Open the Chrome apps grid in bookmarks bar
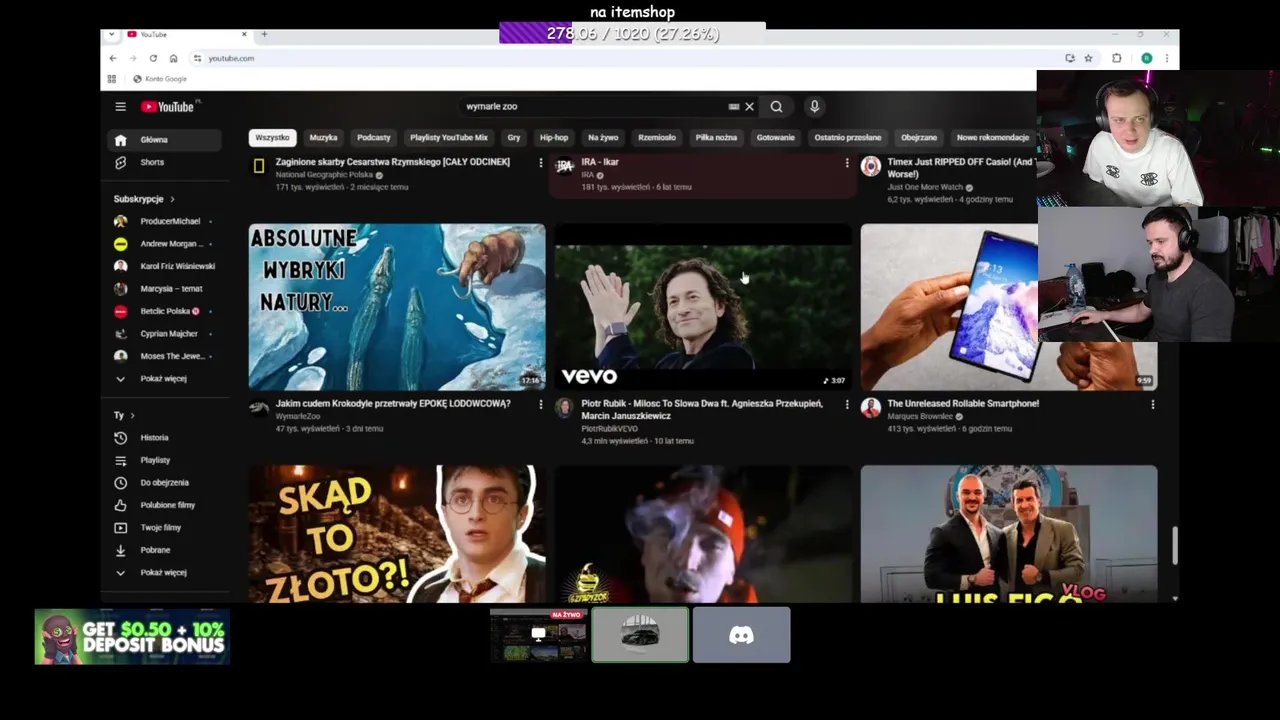This screenshot has height=720, width=1280. click(112, 79)
